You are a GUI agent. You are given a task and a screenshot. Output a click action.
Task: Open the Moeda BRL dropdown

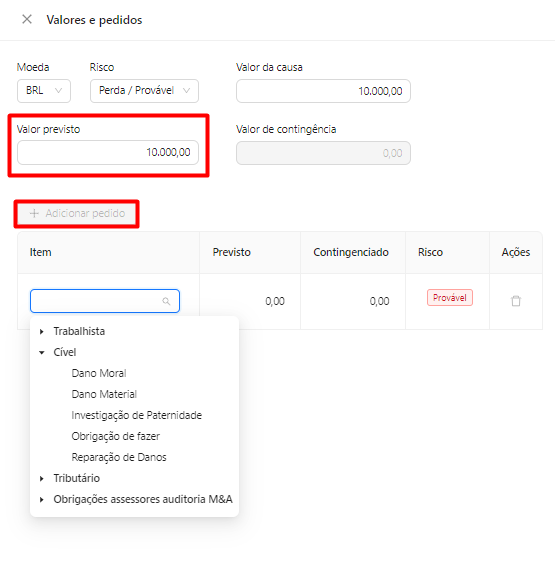(44, 91)
